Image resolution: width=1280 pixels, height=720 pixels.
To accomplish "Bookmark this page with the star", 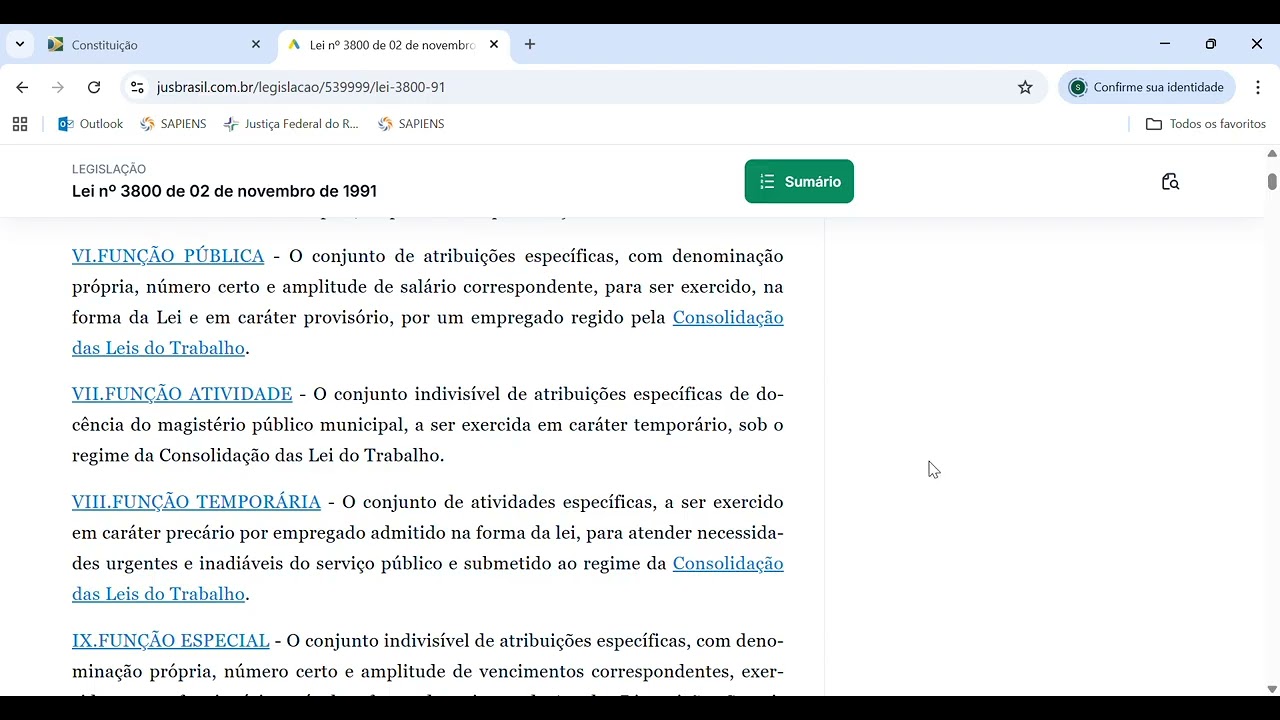I will point(1025,87).
